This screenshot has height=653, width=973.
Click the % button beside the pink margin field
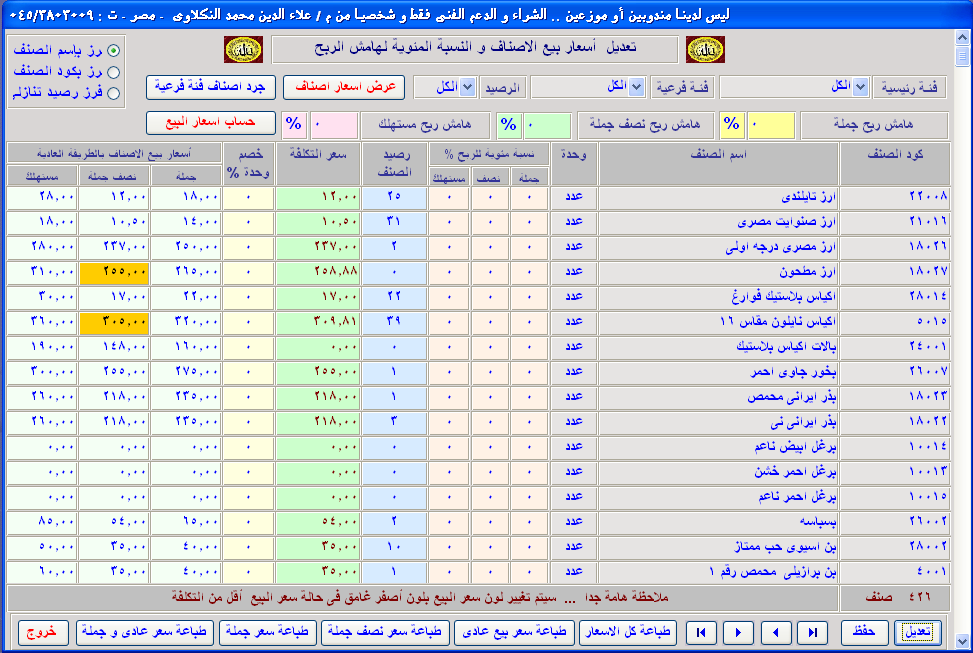pyautogui.click(x=294, y=124)
